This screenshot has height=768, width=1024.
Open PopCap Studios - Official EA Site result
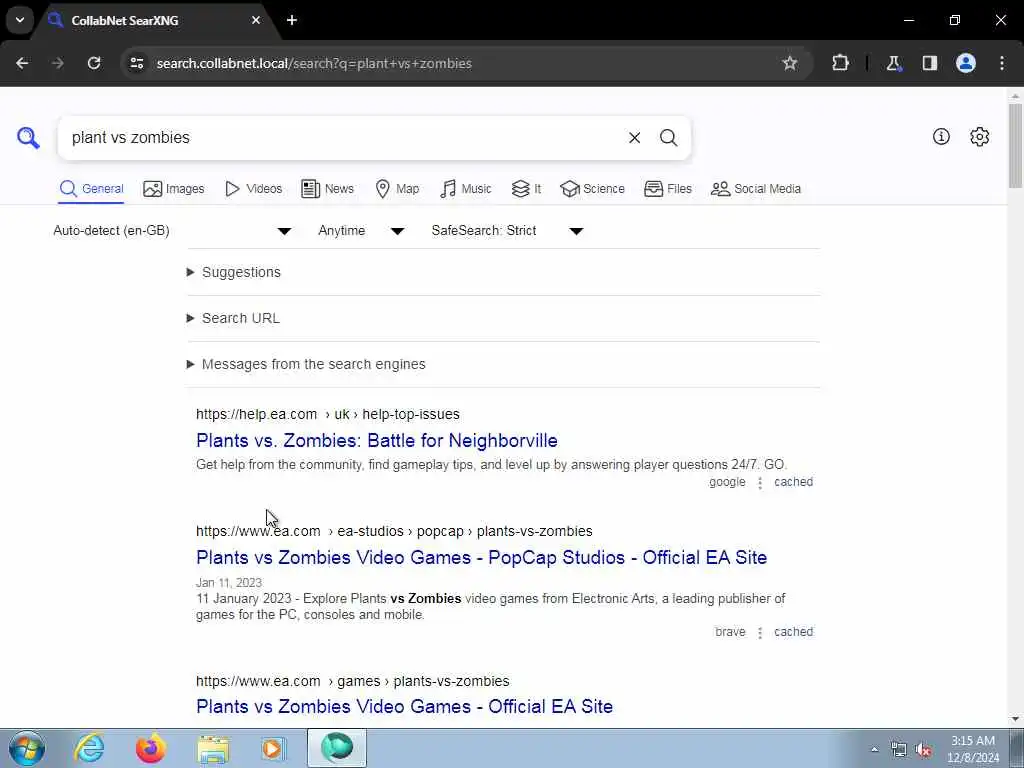tap(481, 557)
